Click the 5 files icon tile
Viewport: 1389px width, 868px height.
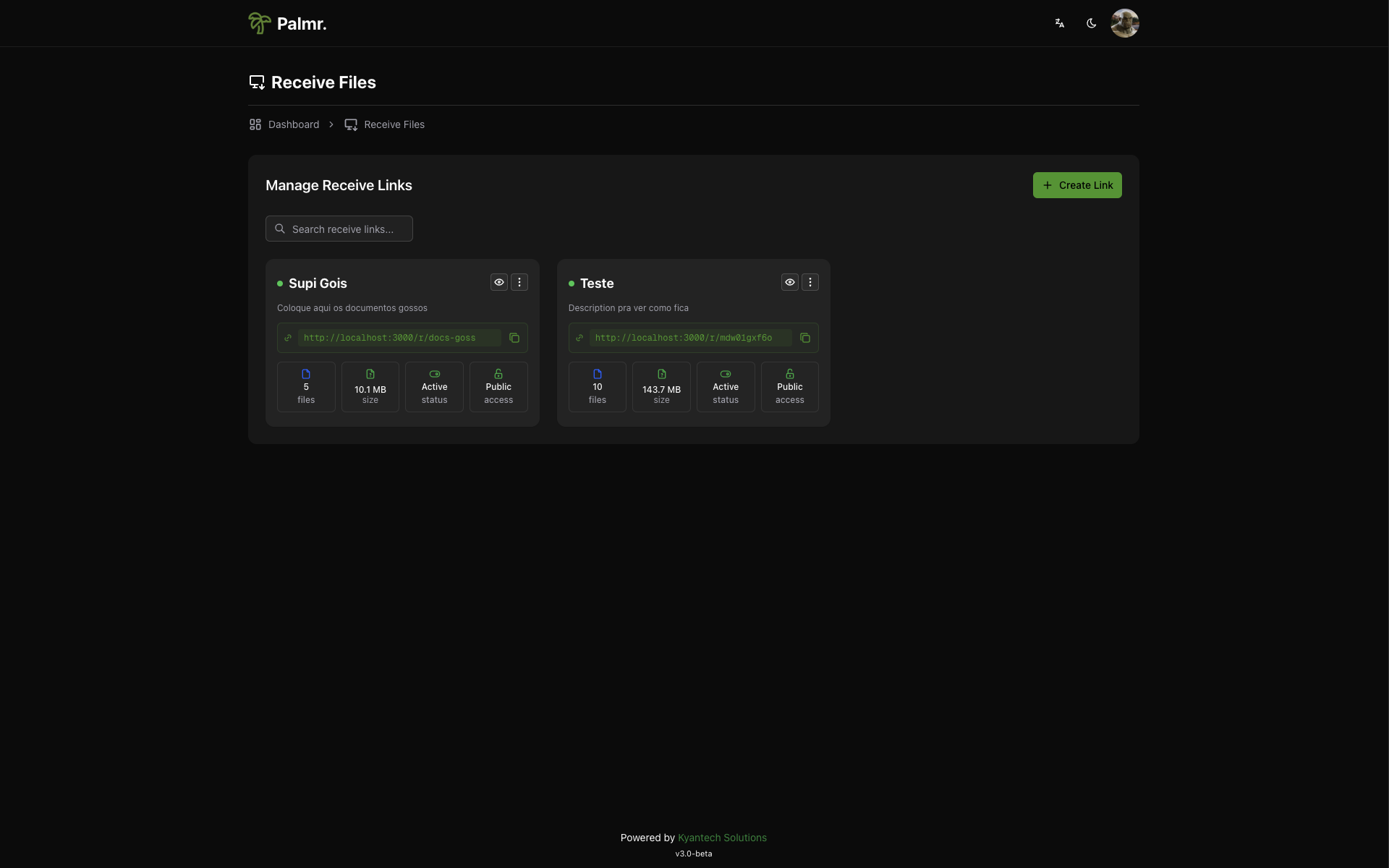[306, 386]
